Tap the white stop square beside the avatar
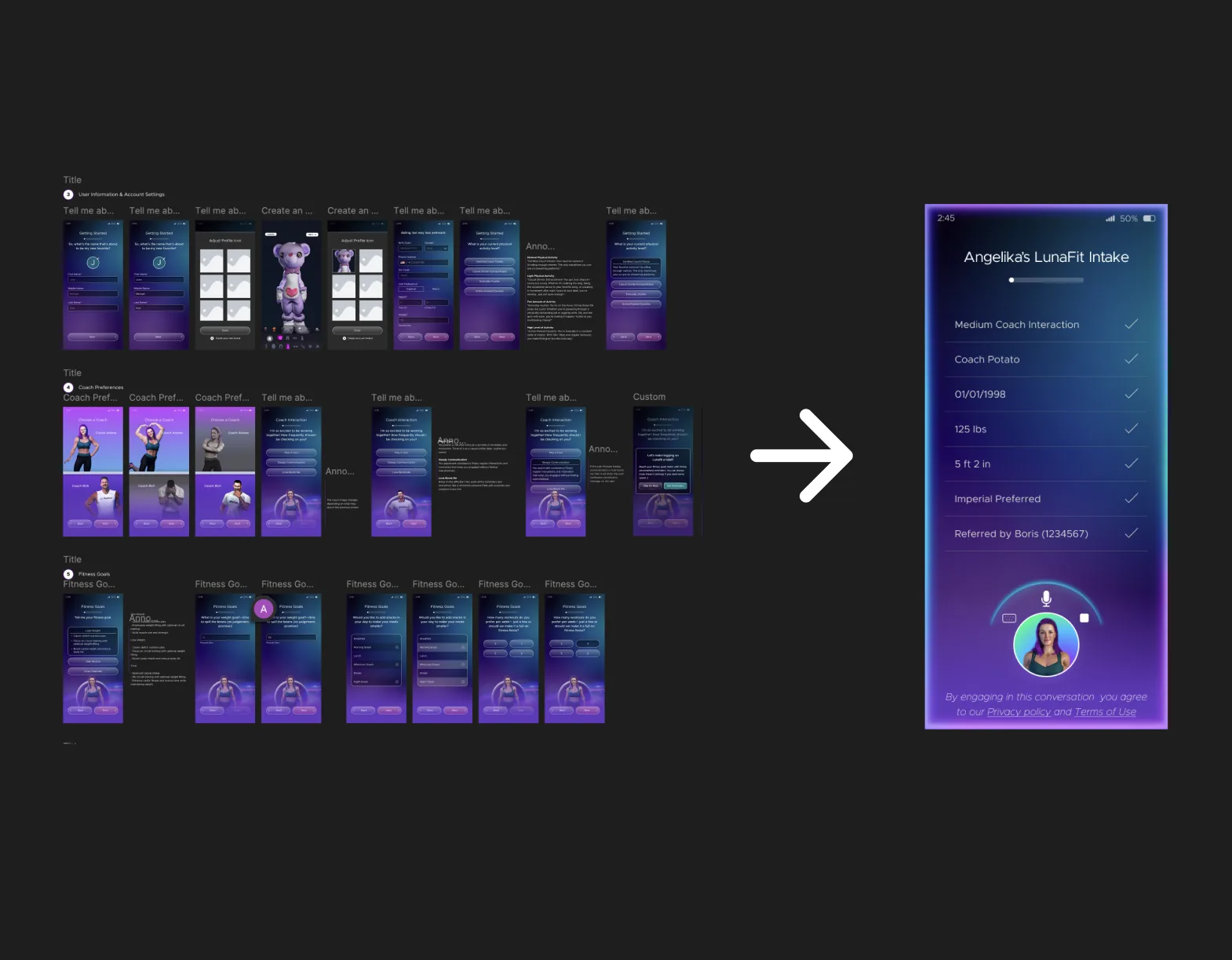1232x960 pixels. 1084,618
